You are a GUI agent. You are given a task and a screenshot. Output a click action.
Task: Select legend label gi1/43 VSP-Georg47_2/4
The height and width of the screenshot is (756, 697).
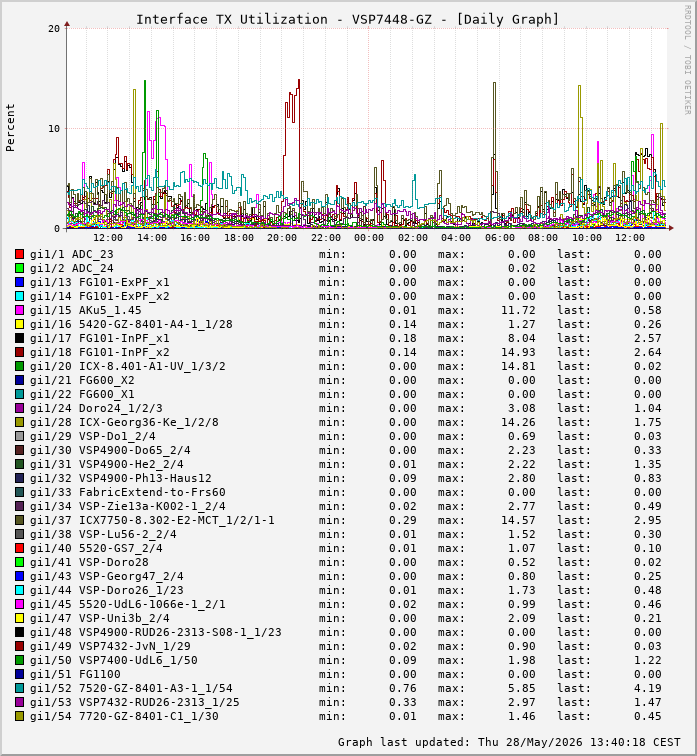click(x=107, y=576)
